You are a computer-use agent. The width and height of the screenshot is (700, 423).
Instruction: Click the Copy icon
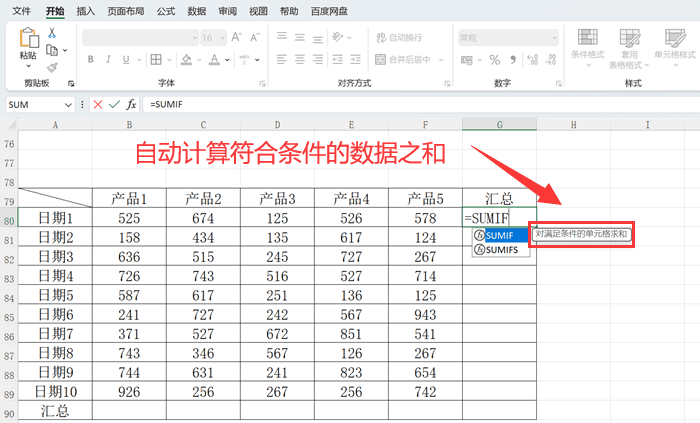[x=52, y=50]
